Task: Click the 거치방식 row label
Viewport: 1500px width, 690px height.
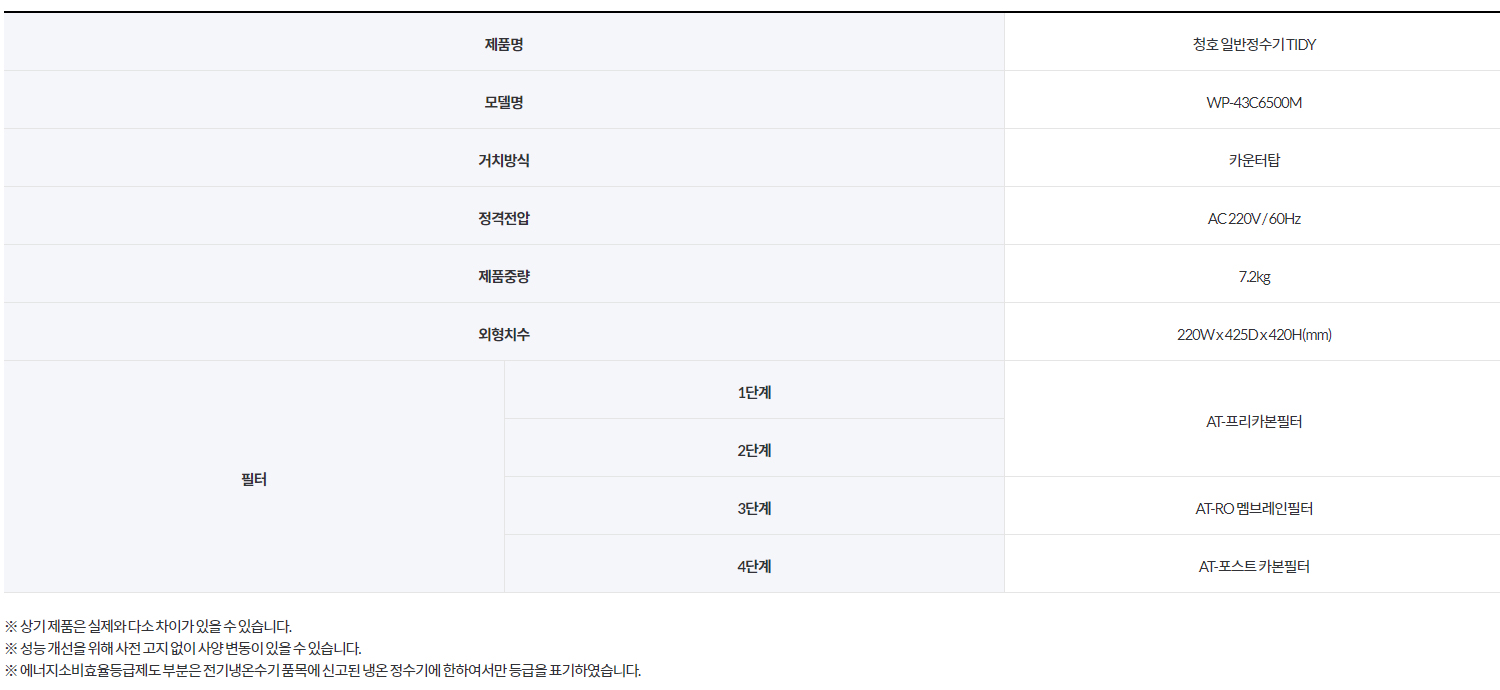Action: (x=504, y=160)
